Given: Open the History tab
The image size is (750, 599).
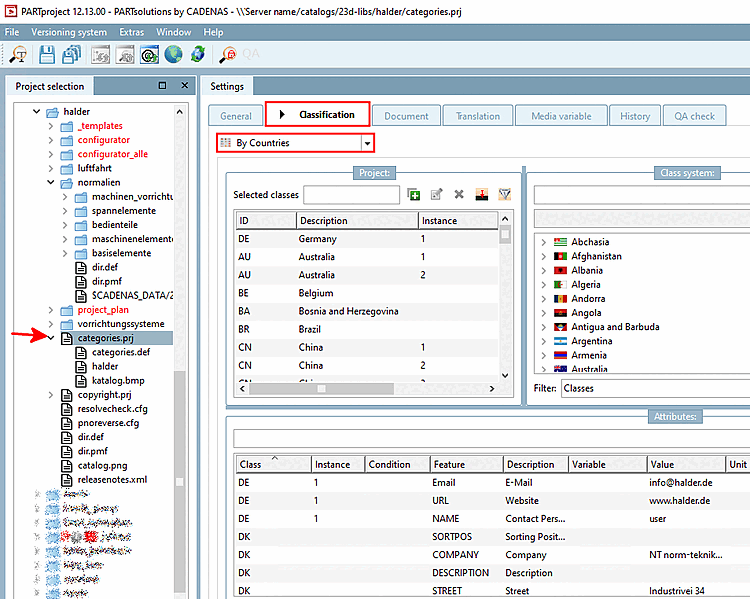Looking at the screenshot, I should (635, 116).
